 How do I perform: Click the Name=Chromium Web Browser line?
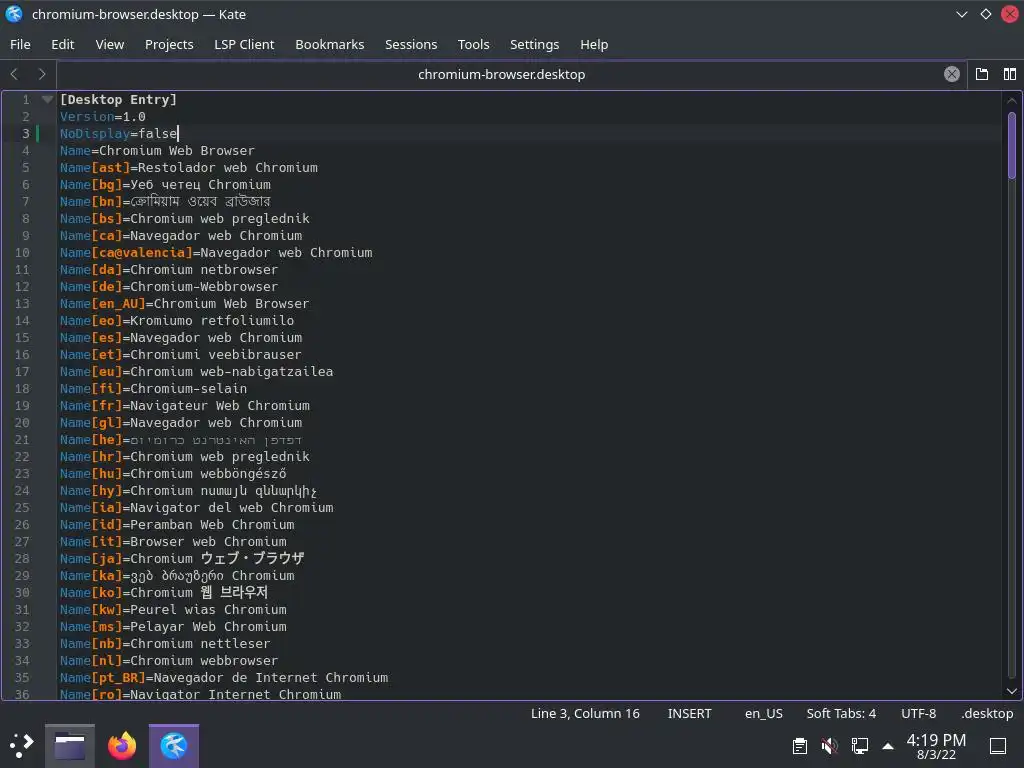157,150
